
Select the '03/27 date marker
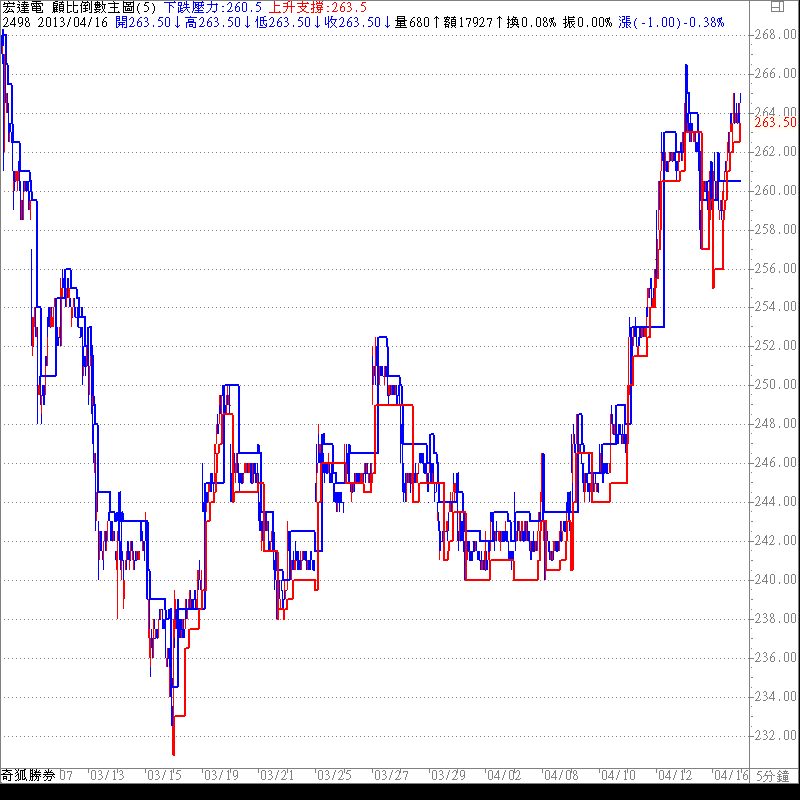390,775
